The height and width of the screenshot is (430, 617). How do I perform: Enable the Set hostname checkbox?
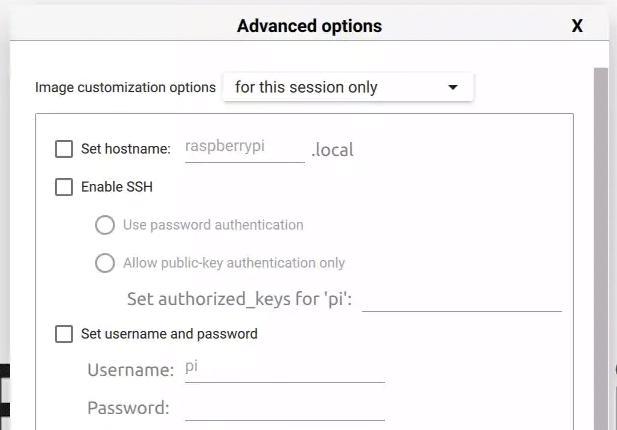click(x=64, y=149)
